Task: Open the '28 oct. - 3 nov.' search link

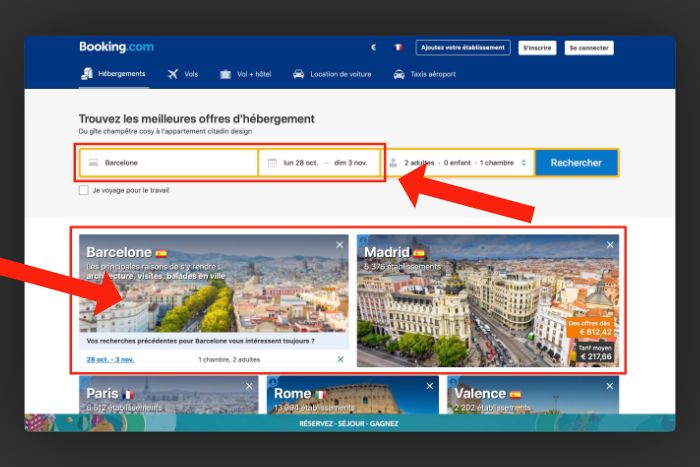Action: [110, 359]
